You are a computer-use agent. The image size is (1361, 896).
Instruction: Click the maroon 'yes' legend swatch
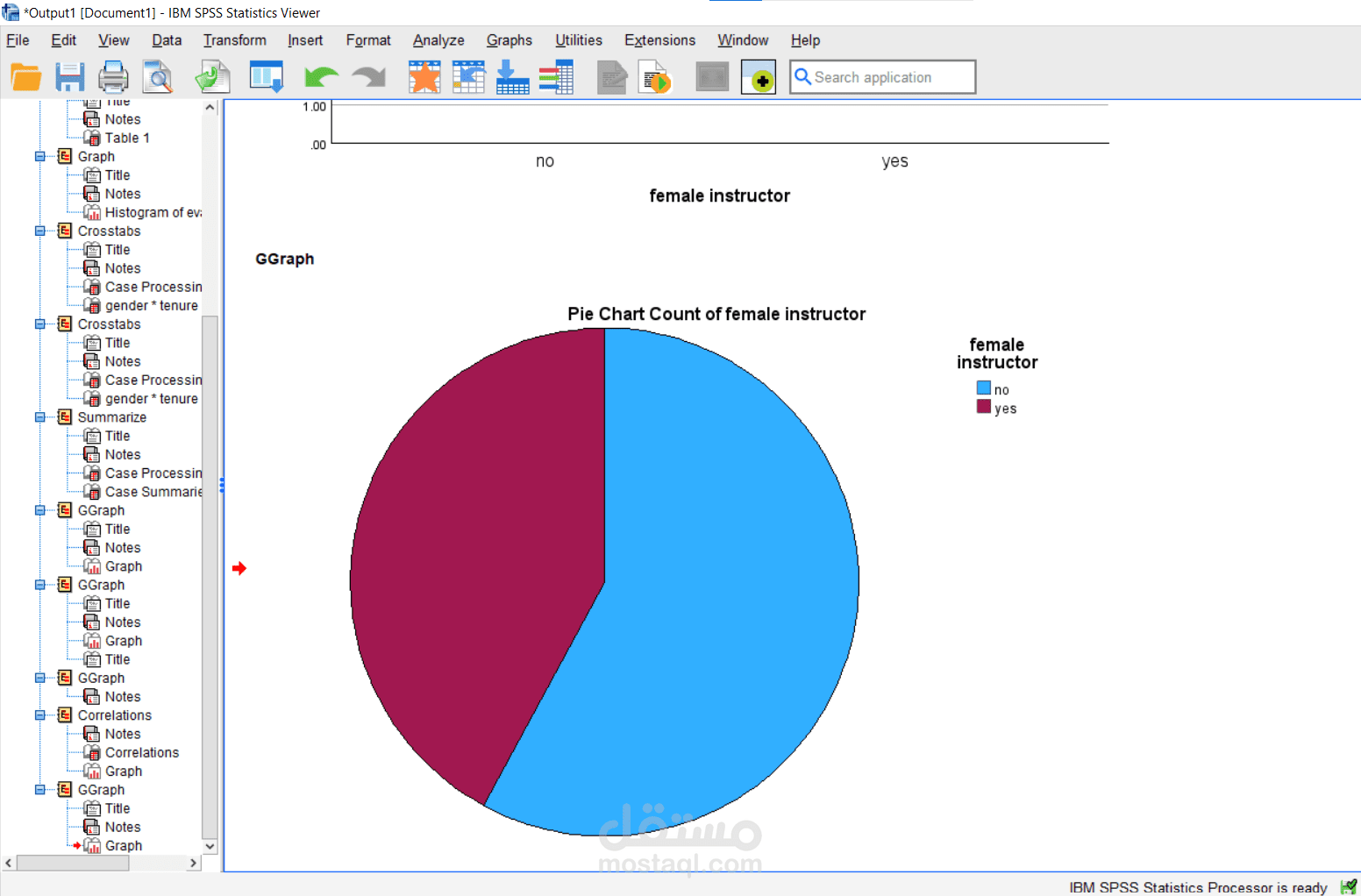(x=984, y=407)
